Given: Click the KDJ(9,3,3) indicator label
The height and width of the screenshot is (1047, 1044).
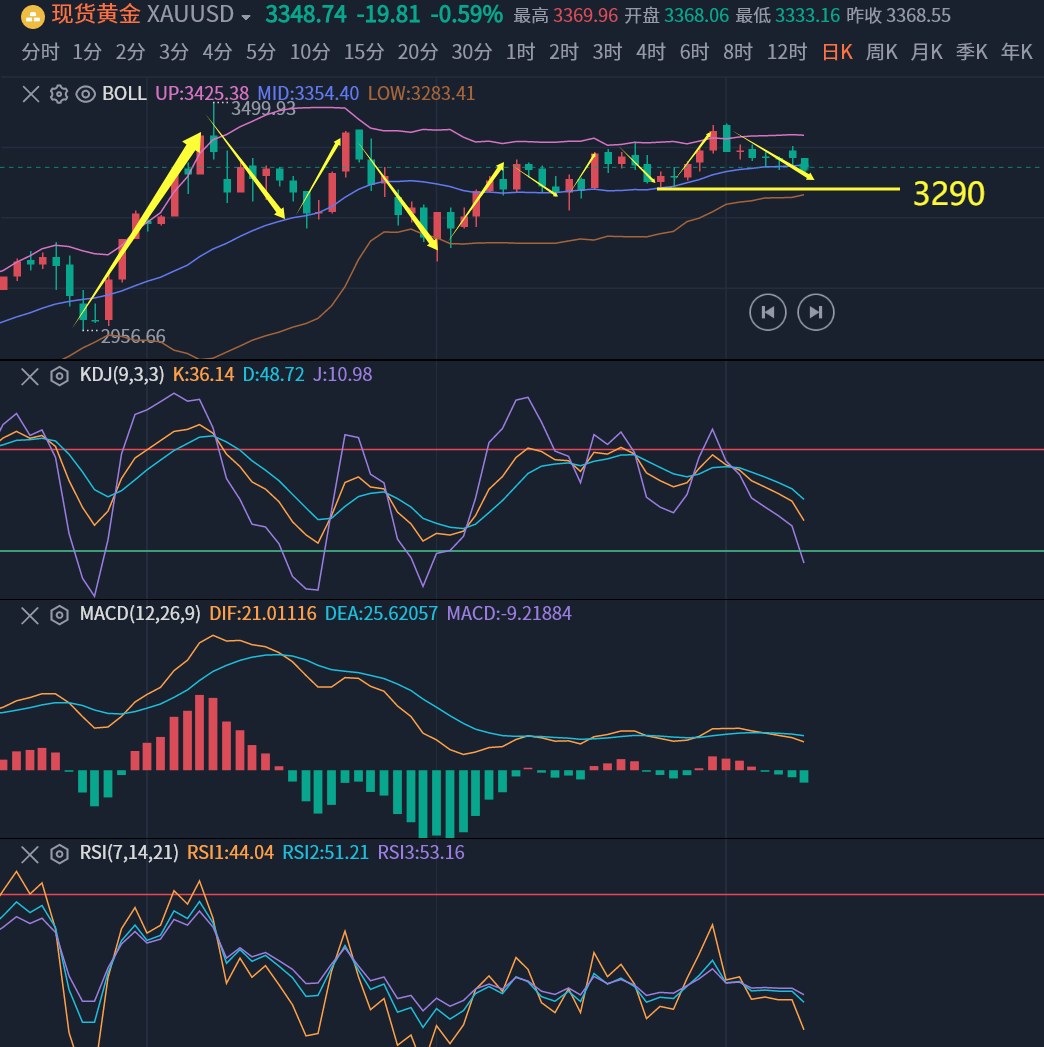Looking at the screenshot, I should click(x=122, y=375).
